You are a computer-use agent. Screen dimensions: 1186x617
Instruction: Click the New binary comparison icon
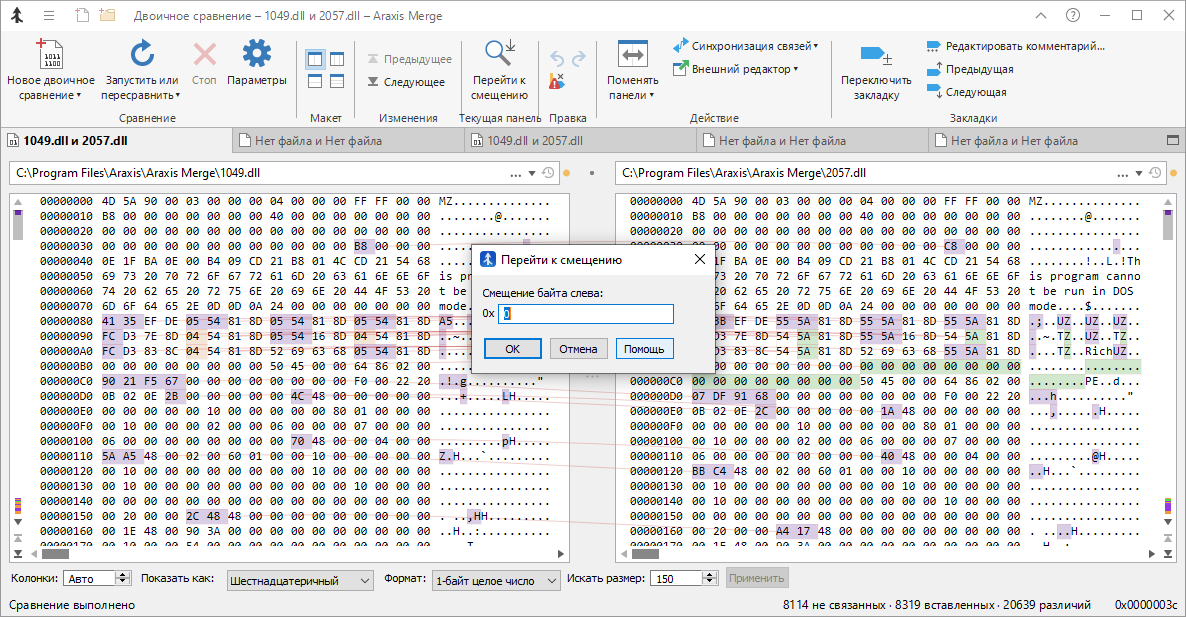tap(51, 54)
